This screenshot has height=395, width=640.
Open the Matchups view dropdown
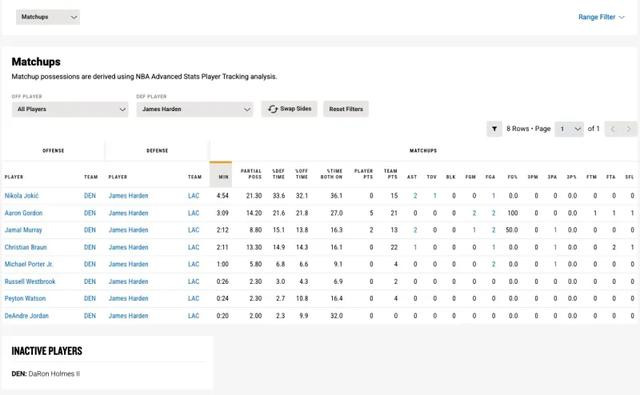[x=48, y=17]
